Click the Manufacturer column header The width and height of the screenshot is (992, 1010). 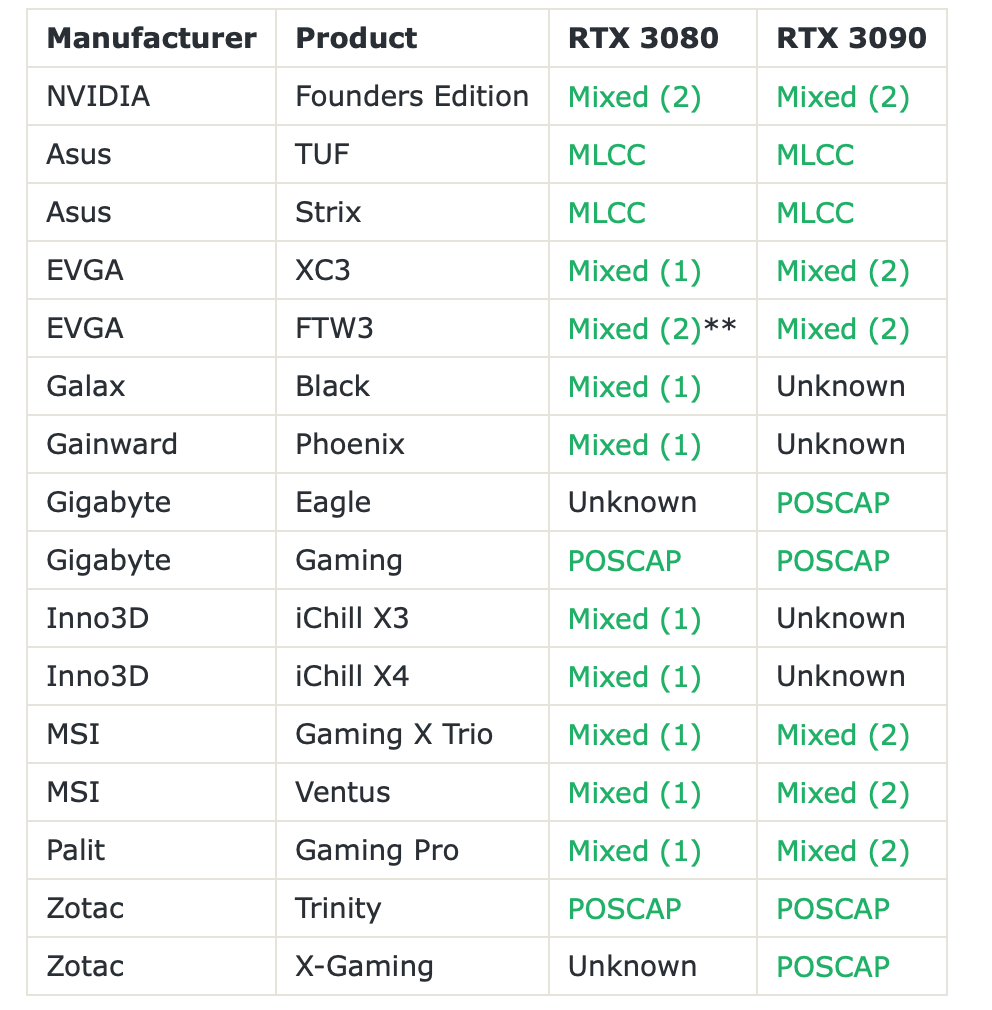coord(151,38)
